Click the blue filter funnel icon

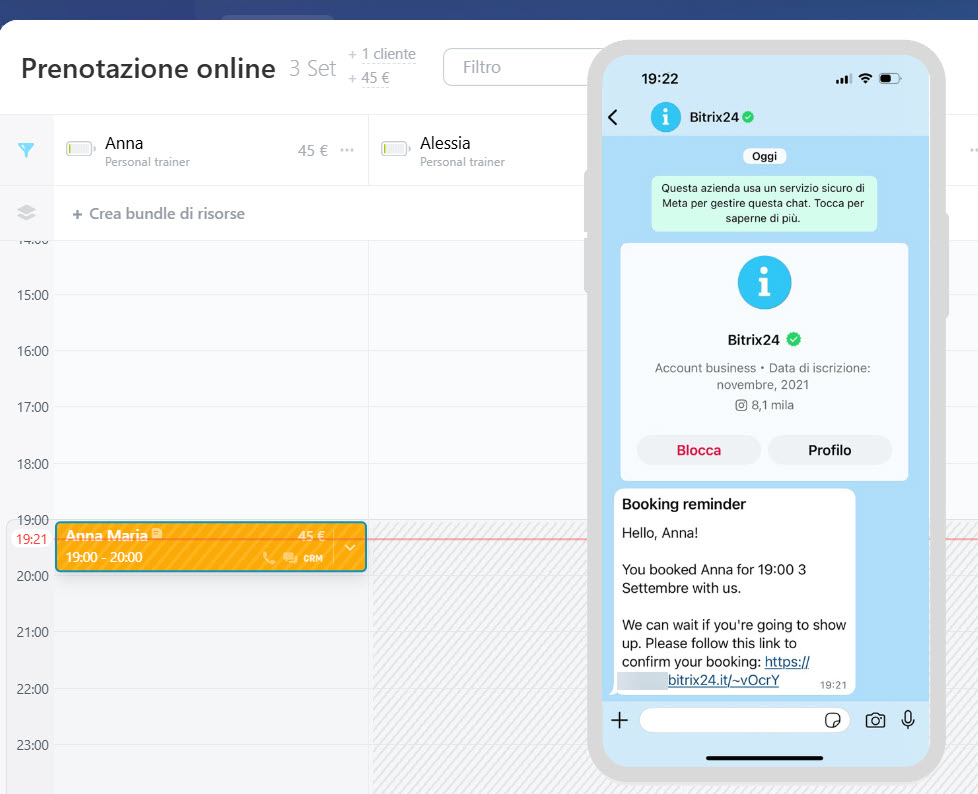click(27, 150)
